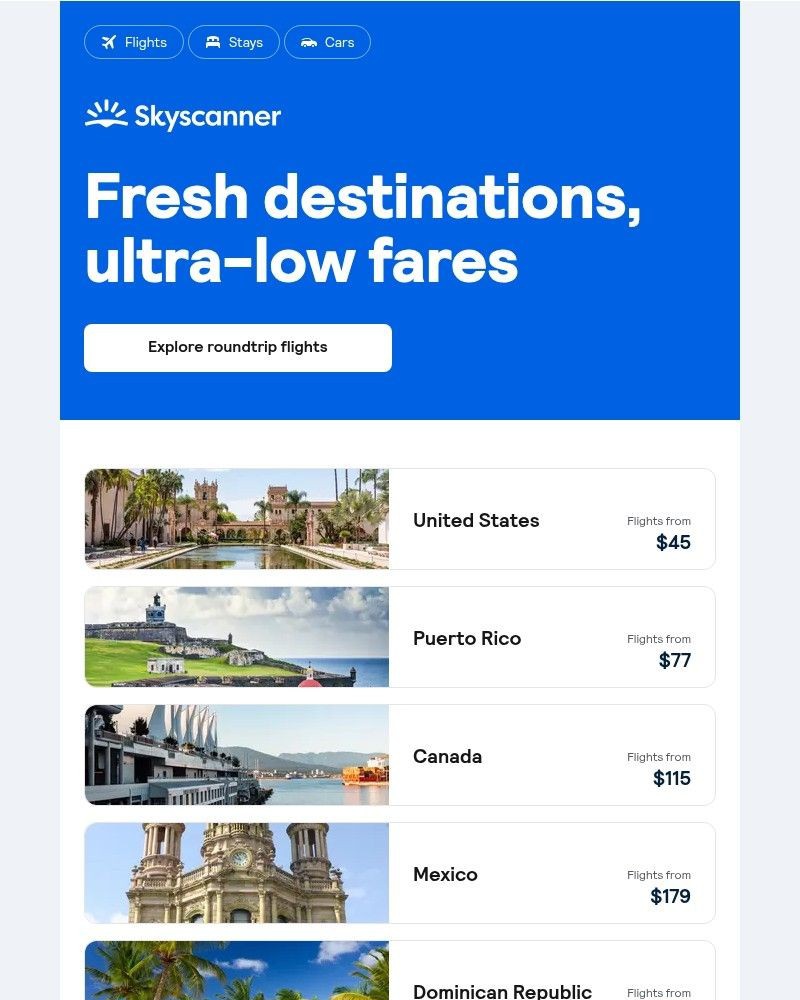The height and width of the screenshot is (1000, 800).
Task: Click Explore roundtrip flights button
Action: pos(238,348)
